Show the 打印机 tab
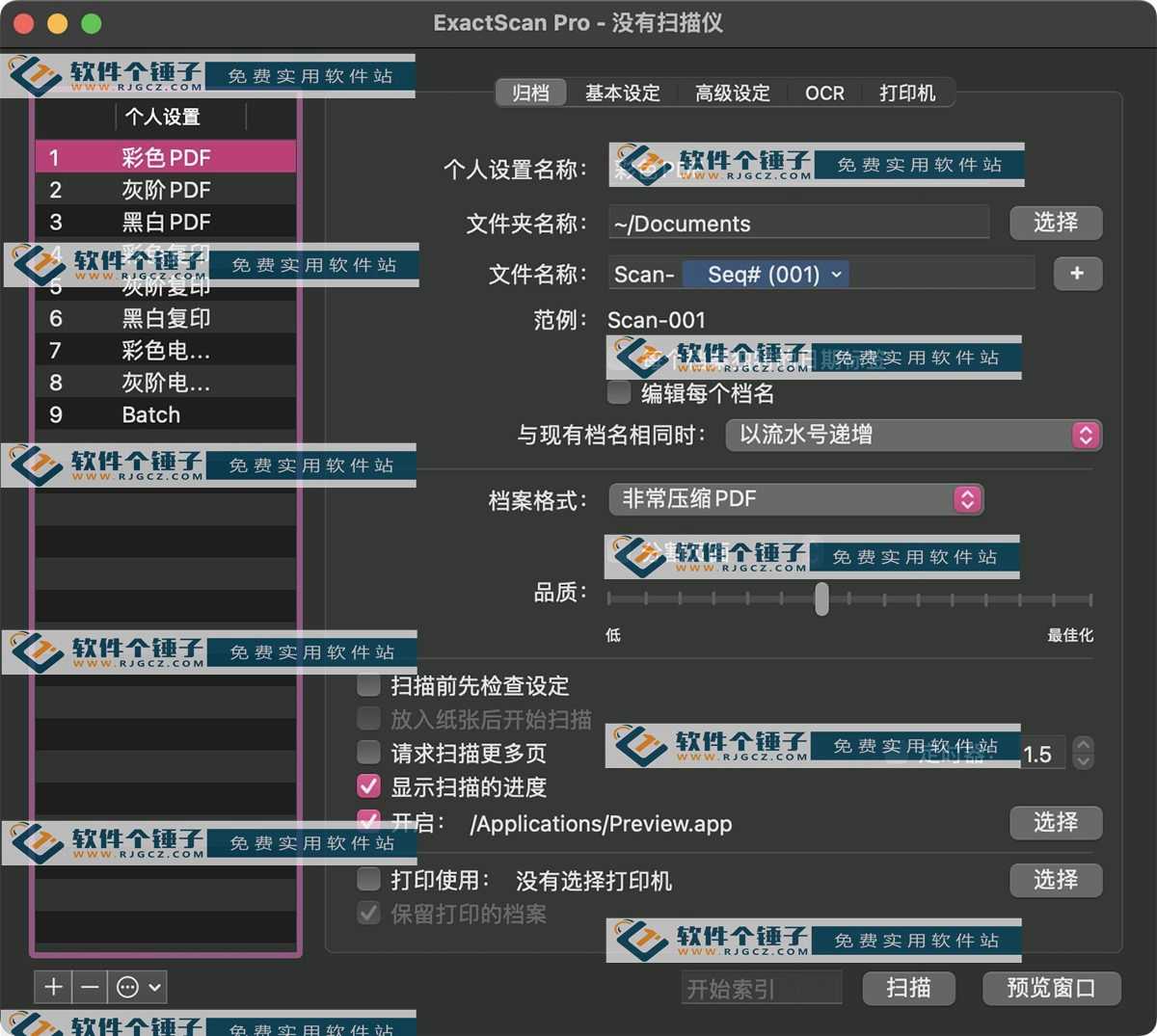 tap(907, 93)
